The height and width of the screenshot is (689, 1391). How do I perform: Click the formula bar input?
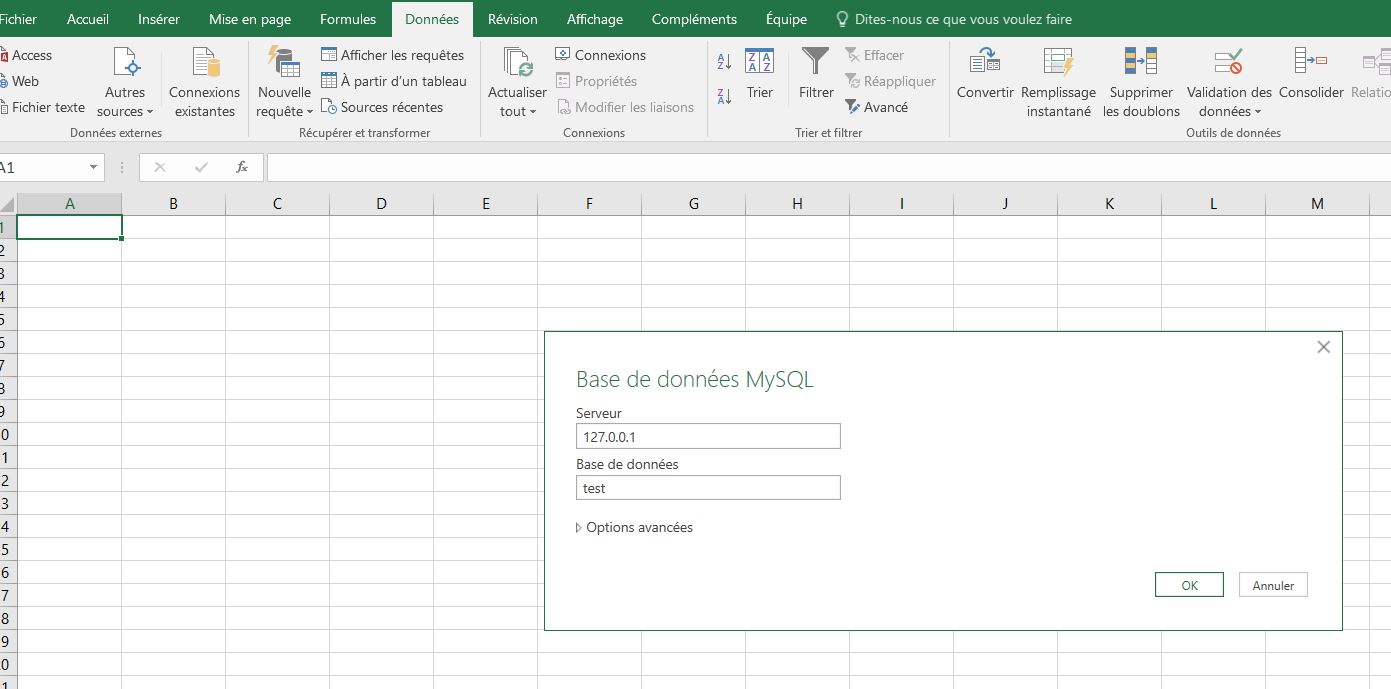click(829, 167)
